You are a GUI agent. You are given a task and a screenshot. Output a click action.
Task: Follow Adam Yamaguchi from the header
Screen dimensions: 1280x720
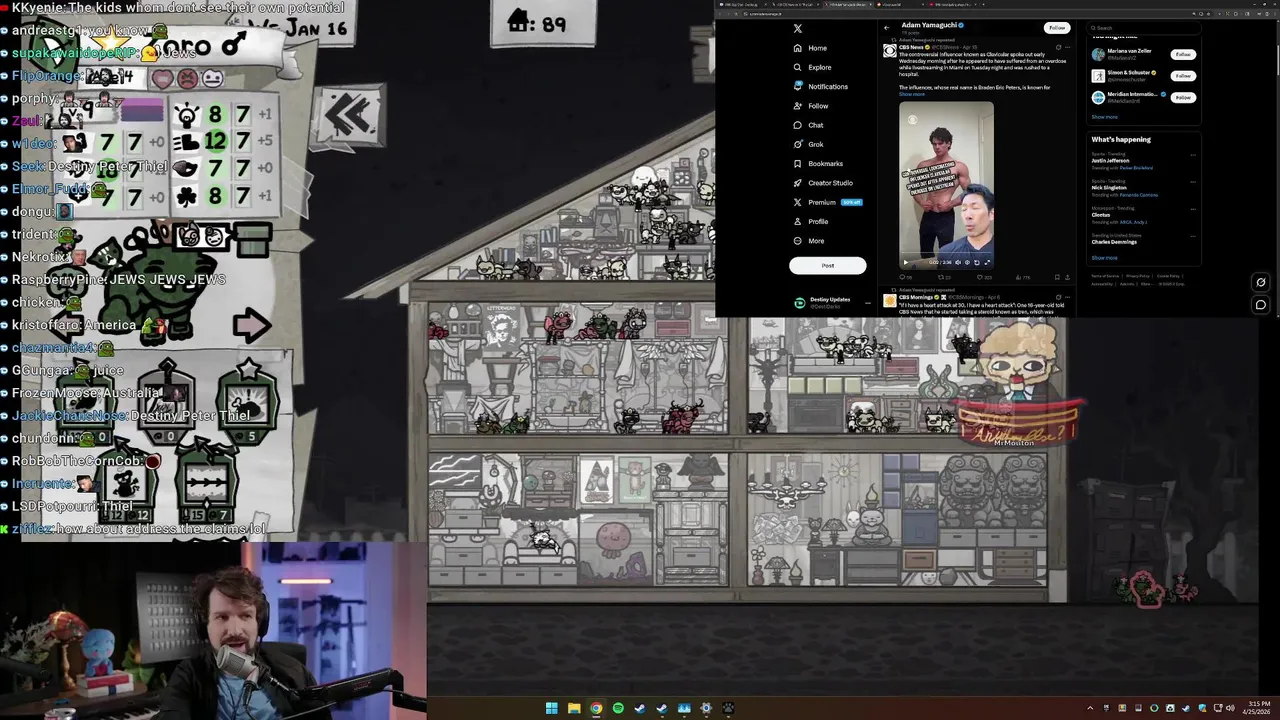[1057, 28]
